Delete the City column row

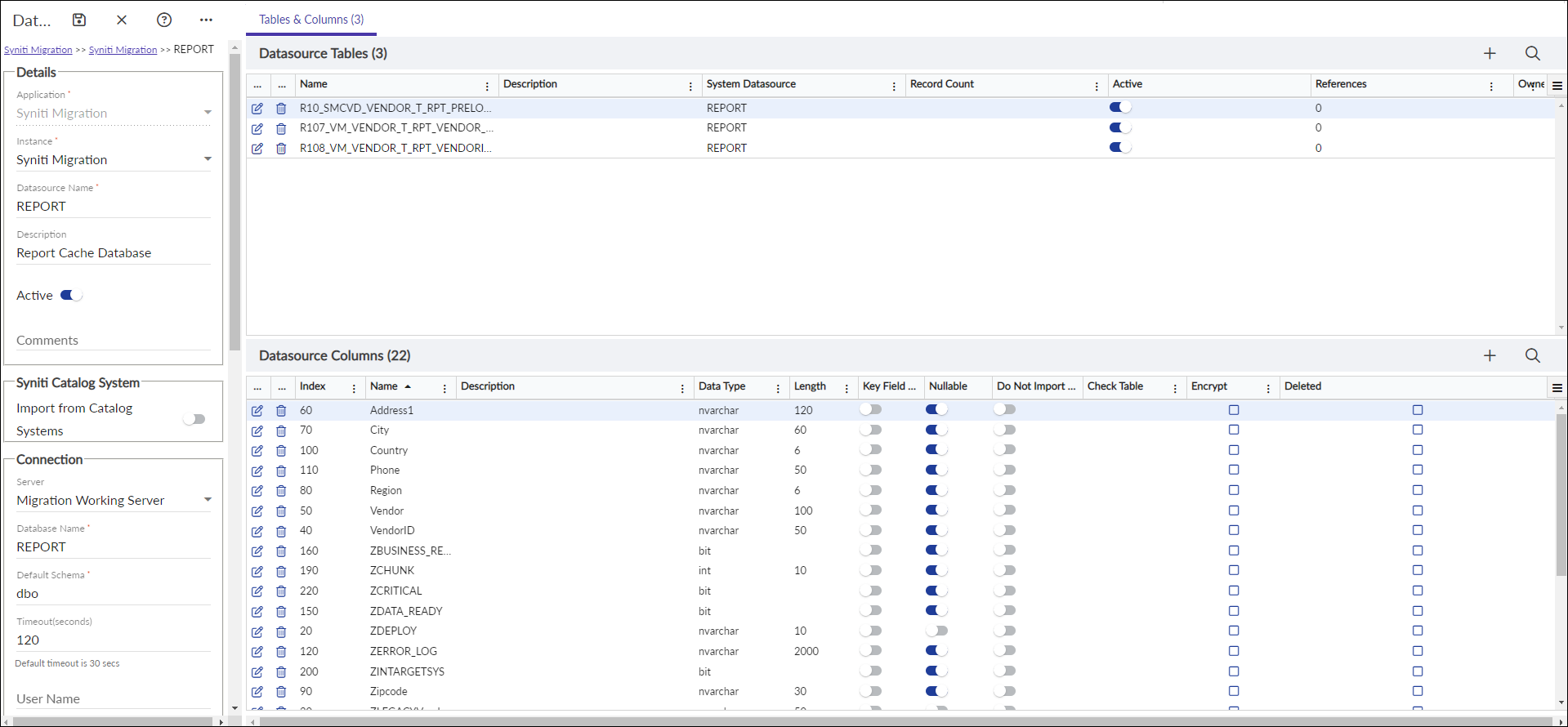point(281,430)
